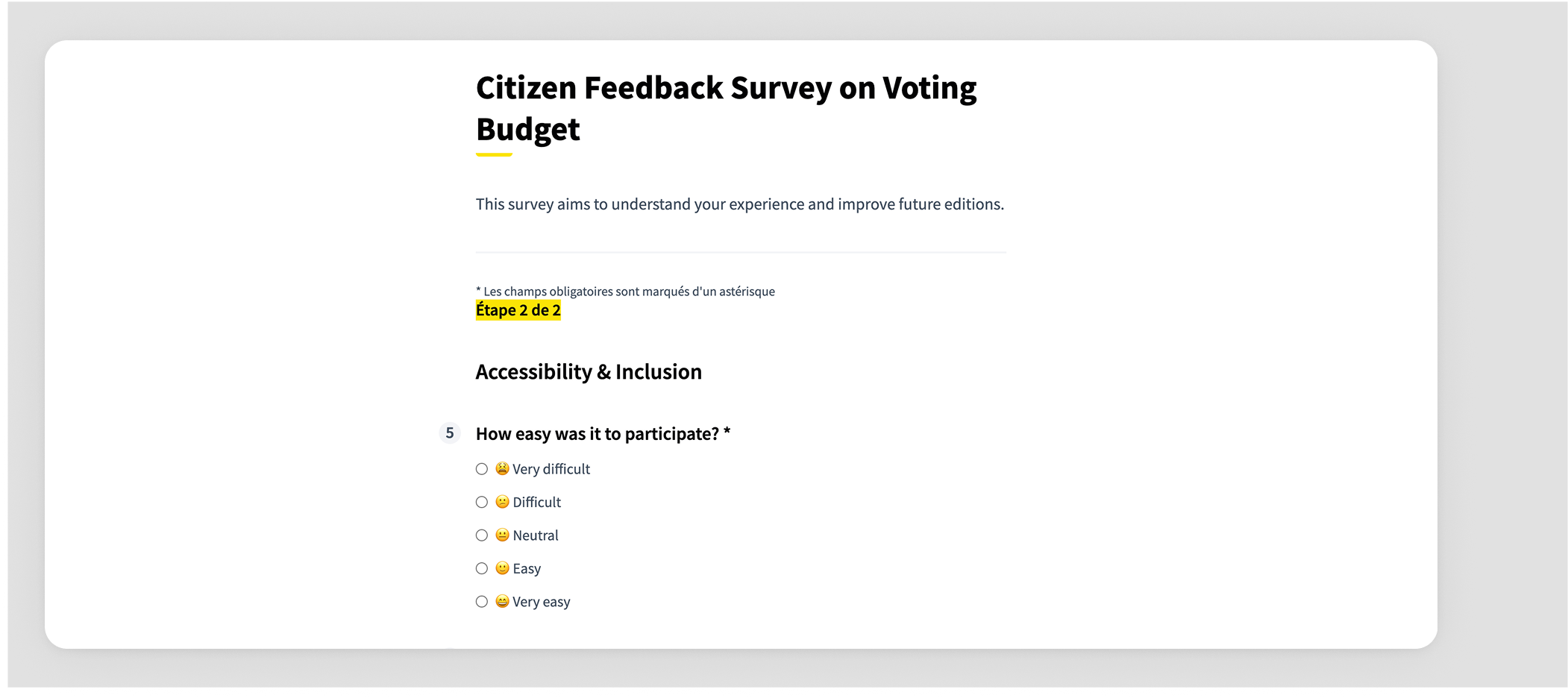Click the Citizen Feedback Survey title

click(726, 108)
